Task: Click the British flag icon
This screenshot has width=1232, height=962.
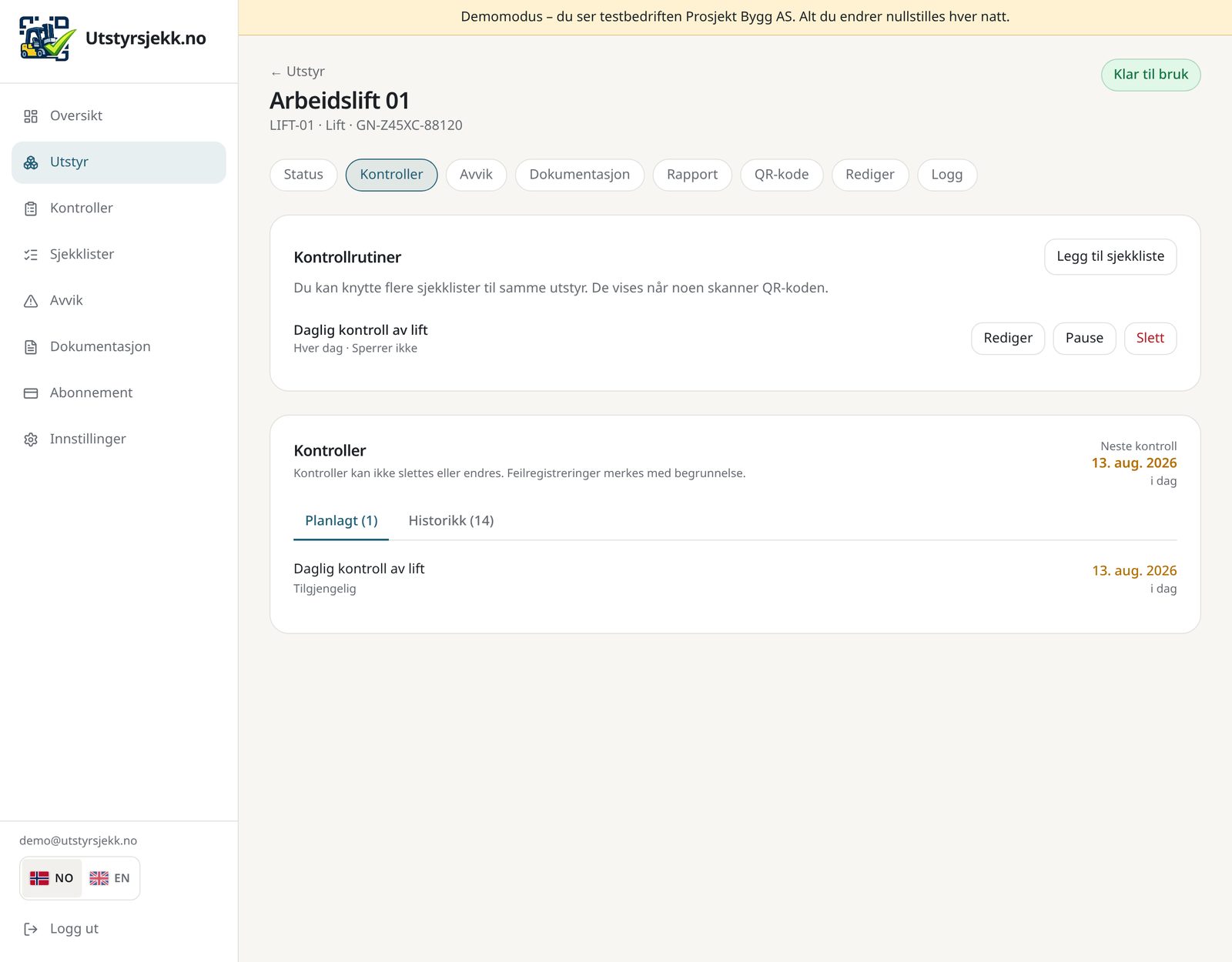Action: (99, 878)
